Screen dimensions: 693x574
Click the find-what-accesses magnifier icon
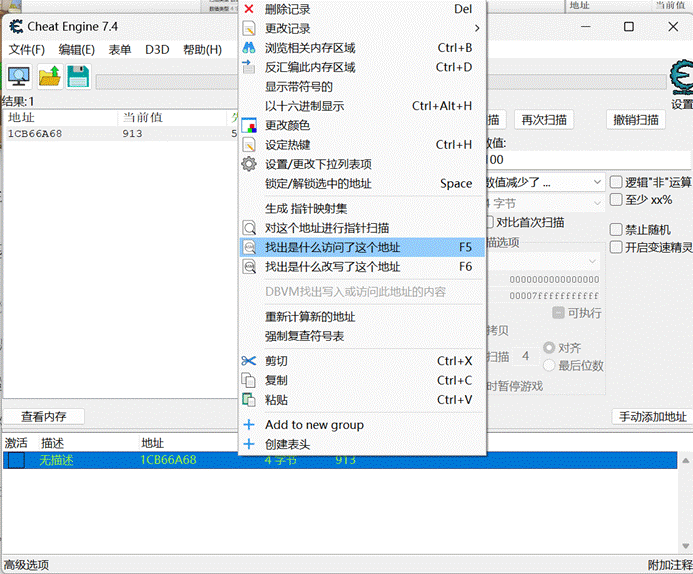250,247
